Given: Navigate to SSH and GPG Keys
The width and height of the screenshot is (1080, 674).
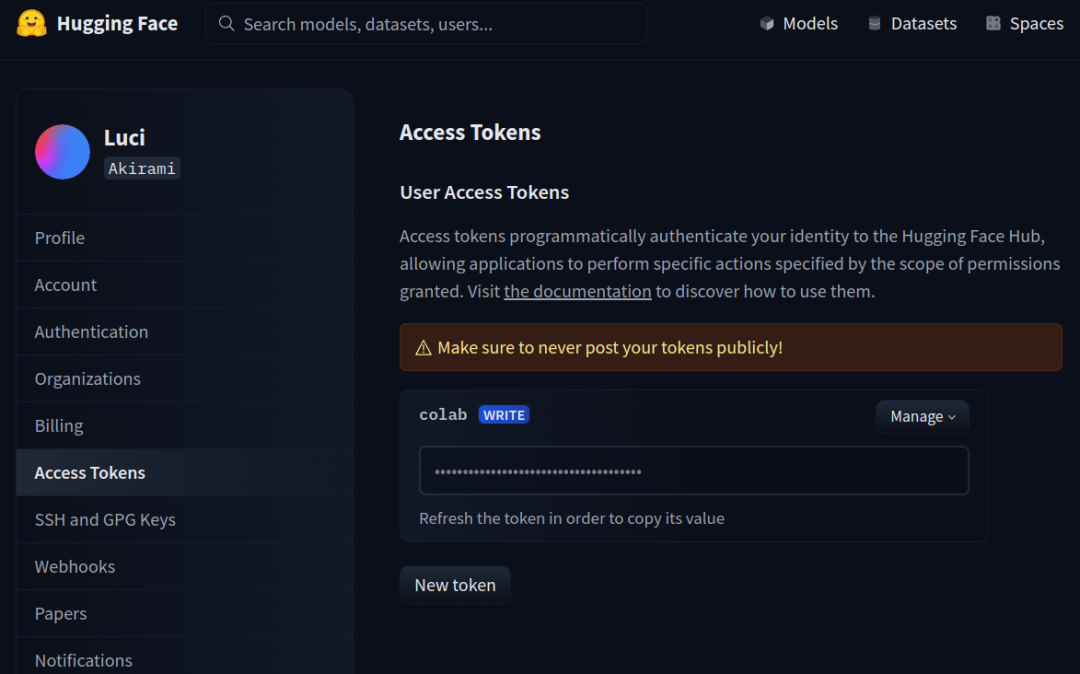Looking at the screenshot, I should pyautogui.click(x=105, y=520).
